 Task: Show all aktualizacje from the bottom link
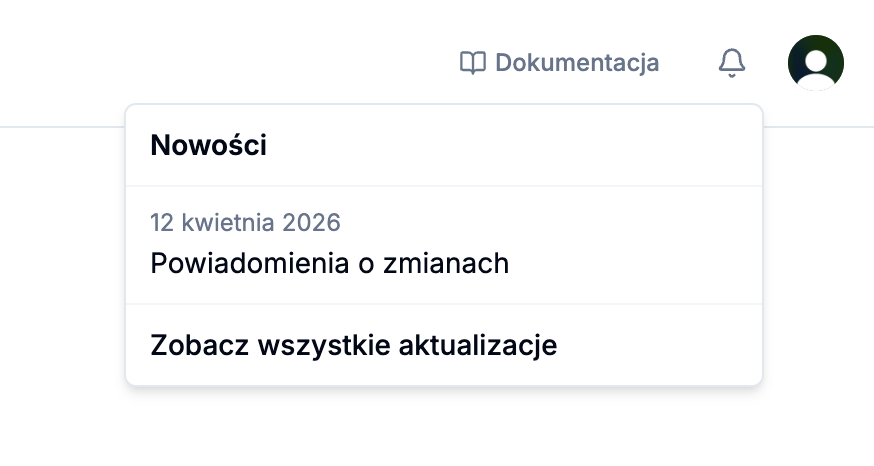[x=353, y=345]
